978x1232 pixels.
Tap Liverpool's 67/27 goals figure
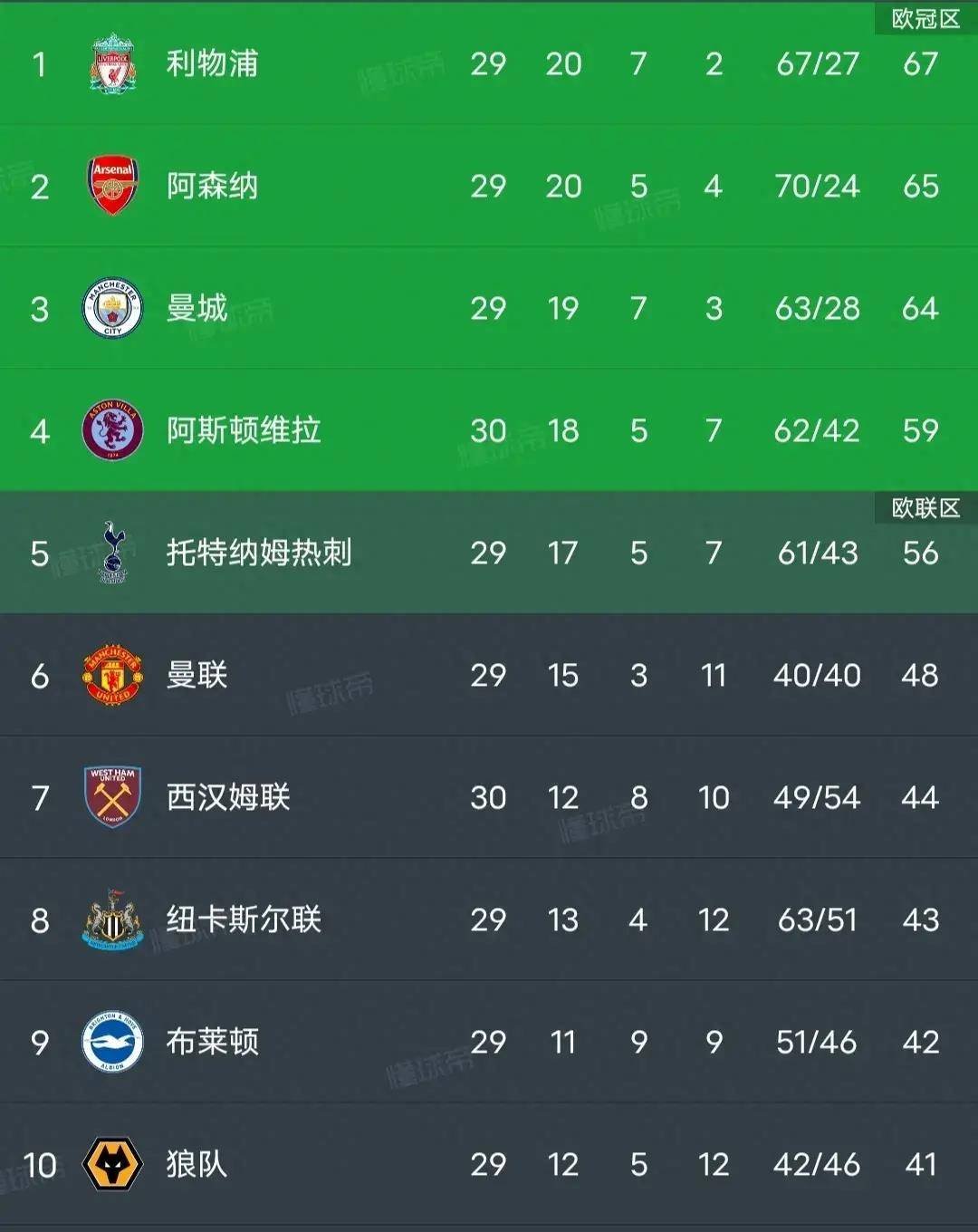[817, 63]
